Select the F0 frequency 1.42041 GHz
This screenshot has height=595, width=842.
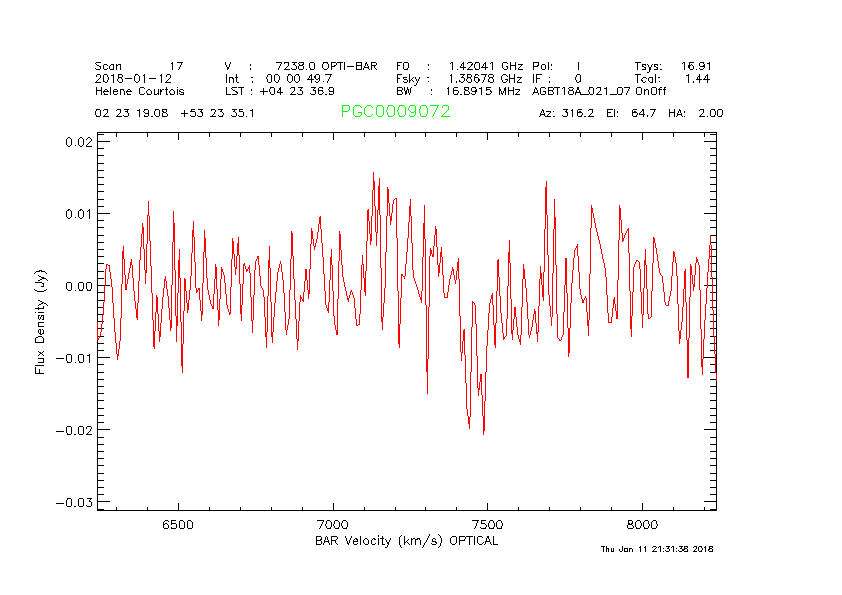click(x=486, y=65)
